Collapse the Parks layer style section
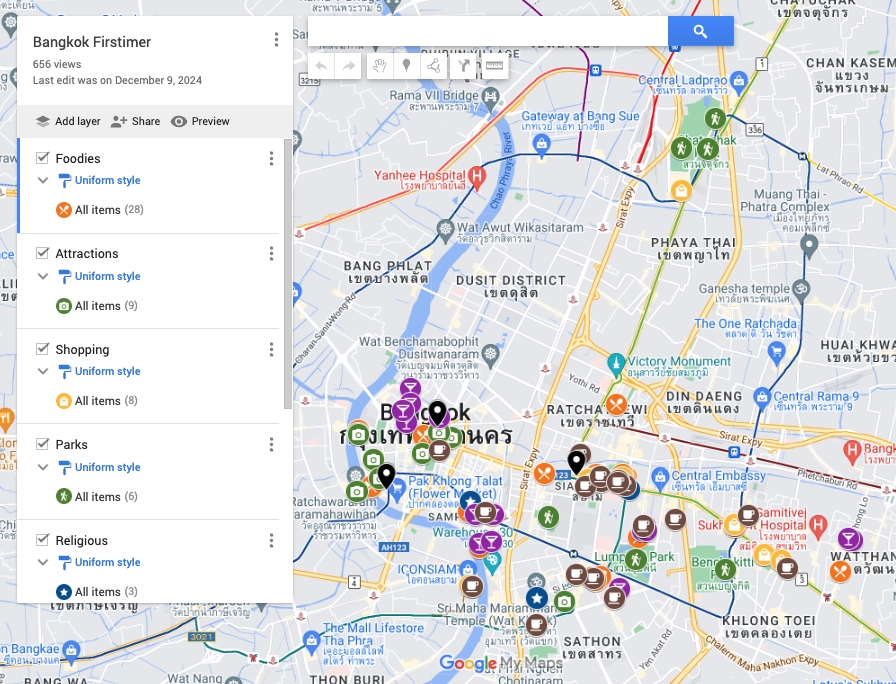 pos(43,467)
